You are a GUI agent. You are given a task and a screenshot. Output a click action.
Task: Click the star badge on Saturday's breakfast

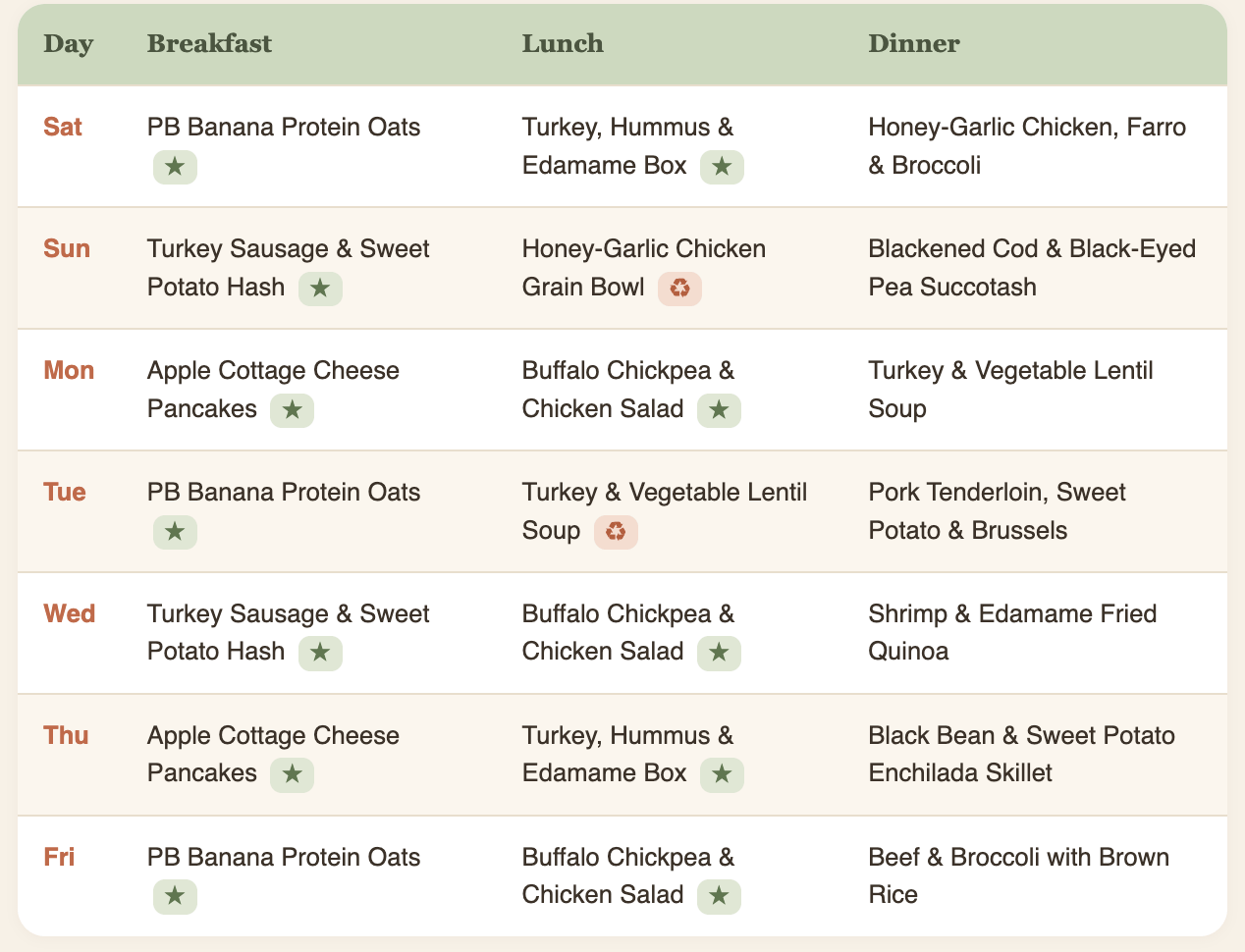click(175, 167)
